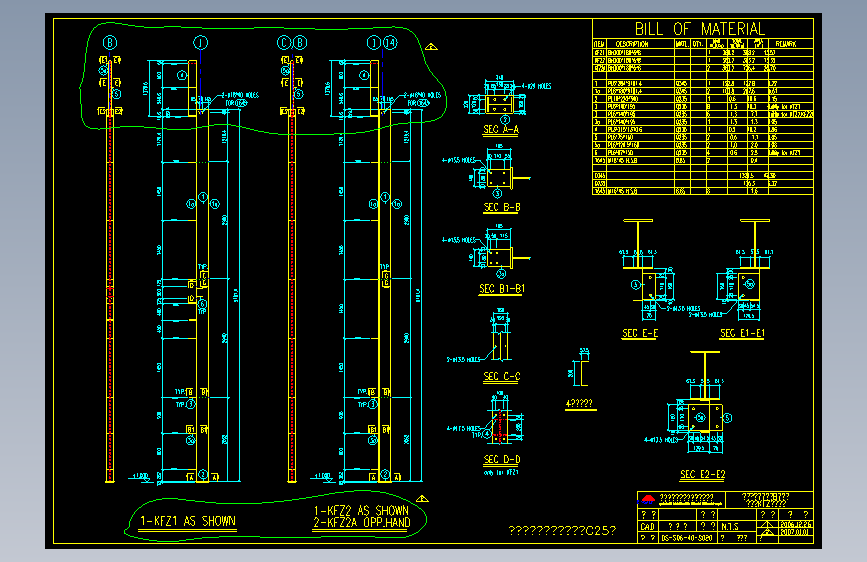Click the revision triangle beside the grid bubble cloud
Image resolution: width=867 pixels, height=562 pixels.
click(x=431, y=47)
